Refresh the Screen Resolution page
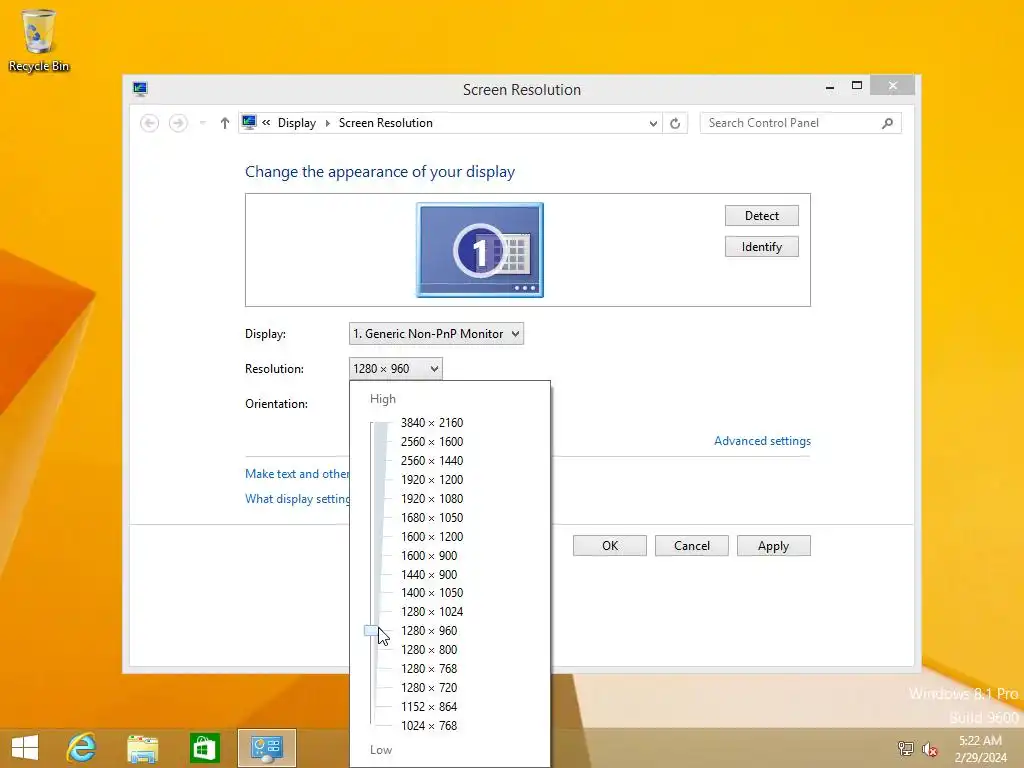The height and width of the screenshot is (768, 1024). (675, 123)
